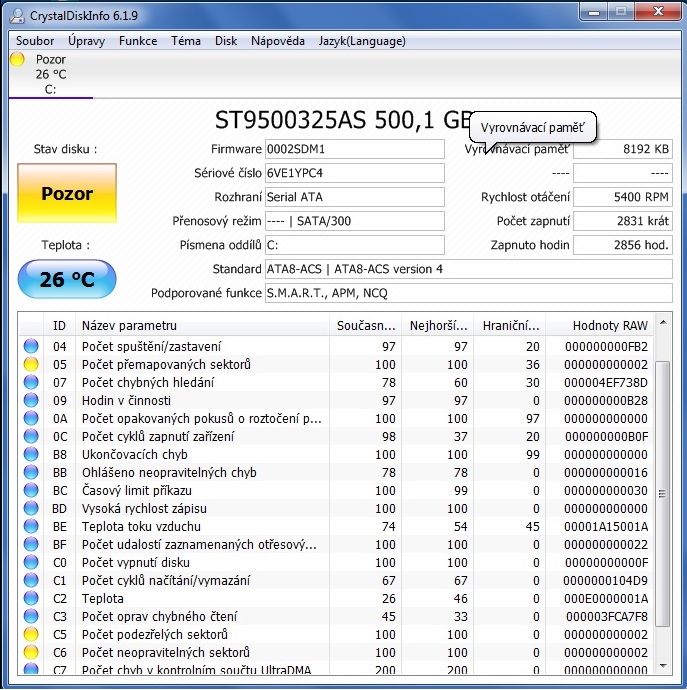Image resolution: width=687 pixels, height=690 pixels.
Task: Click yellow status icon of row 05
Action: pos(31,364)
